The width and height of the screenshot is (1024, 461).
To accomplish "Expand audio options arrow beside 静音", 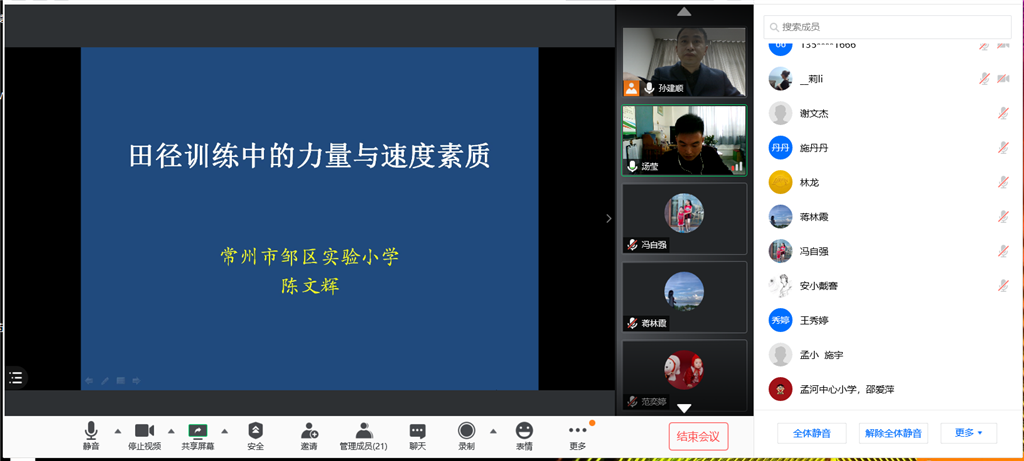I will pyautogui.click(x=118, y=432).
